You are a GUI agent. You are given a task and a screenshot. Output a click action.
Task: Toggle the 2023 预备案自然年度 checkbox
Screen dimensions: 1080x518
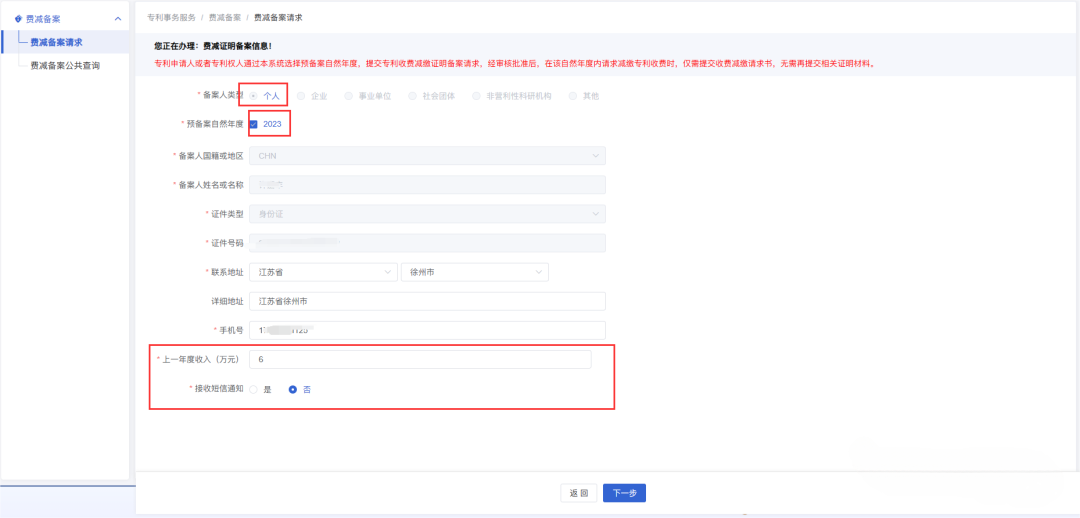click(x=254, y=124)
